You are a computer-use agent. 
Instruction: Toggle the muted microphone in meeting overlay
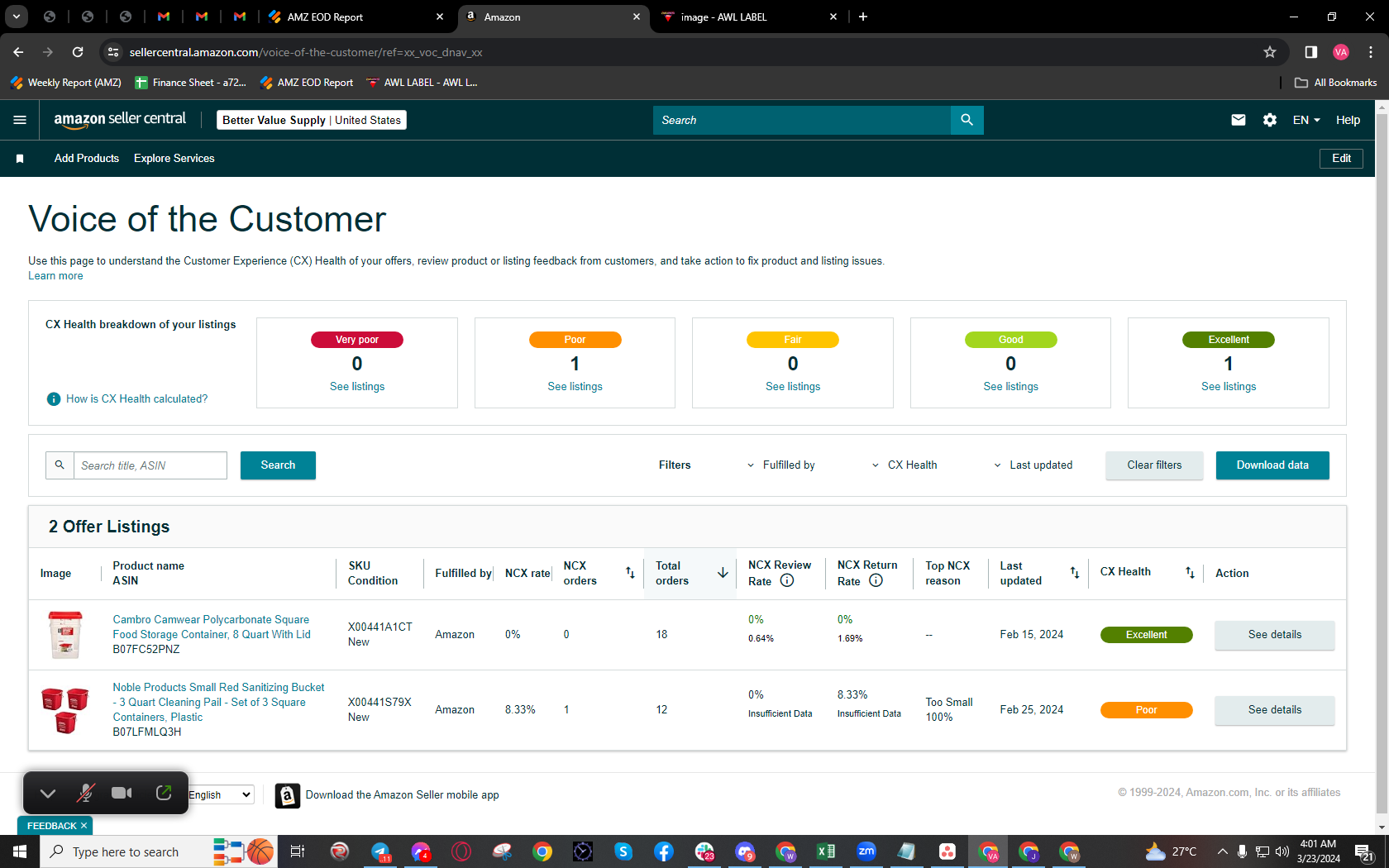[x=85, y=793]
